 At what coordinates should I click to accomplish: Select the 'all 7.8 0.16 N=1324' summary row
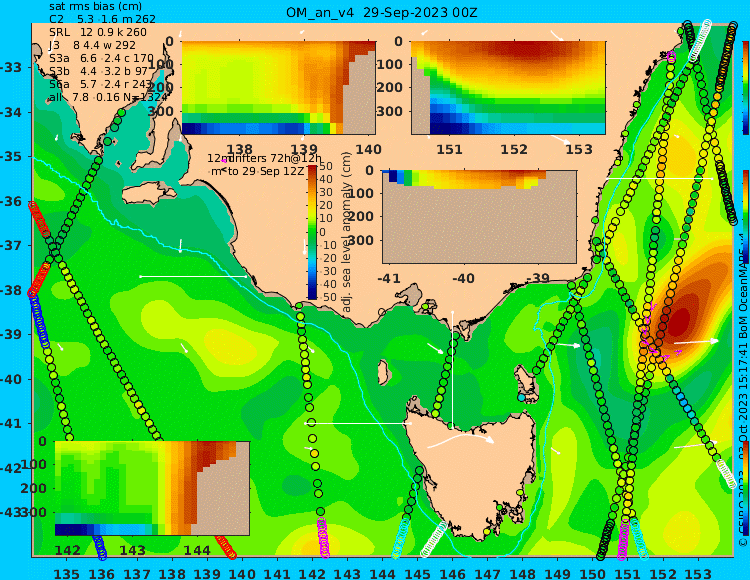tap(109, 98)
